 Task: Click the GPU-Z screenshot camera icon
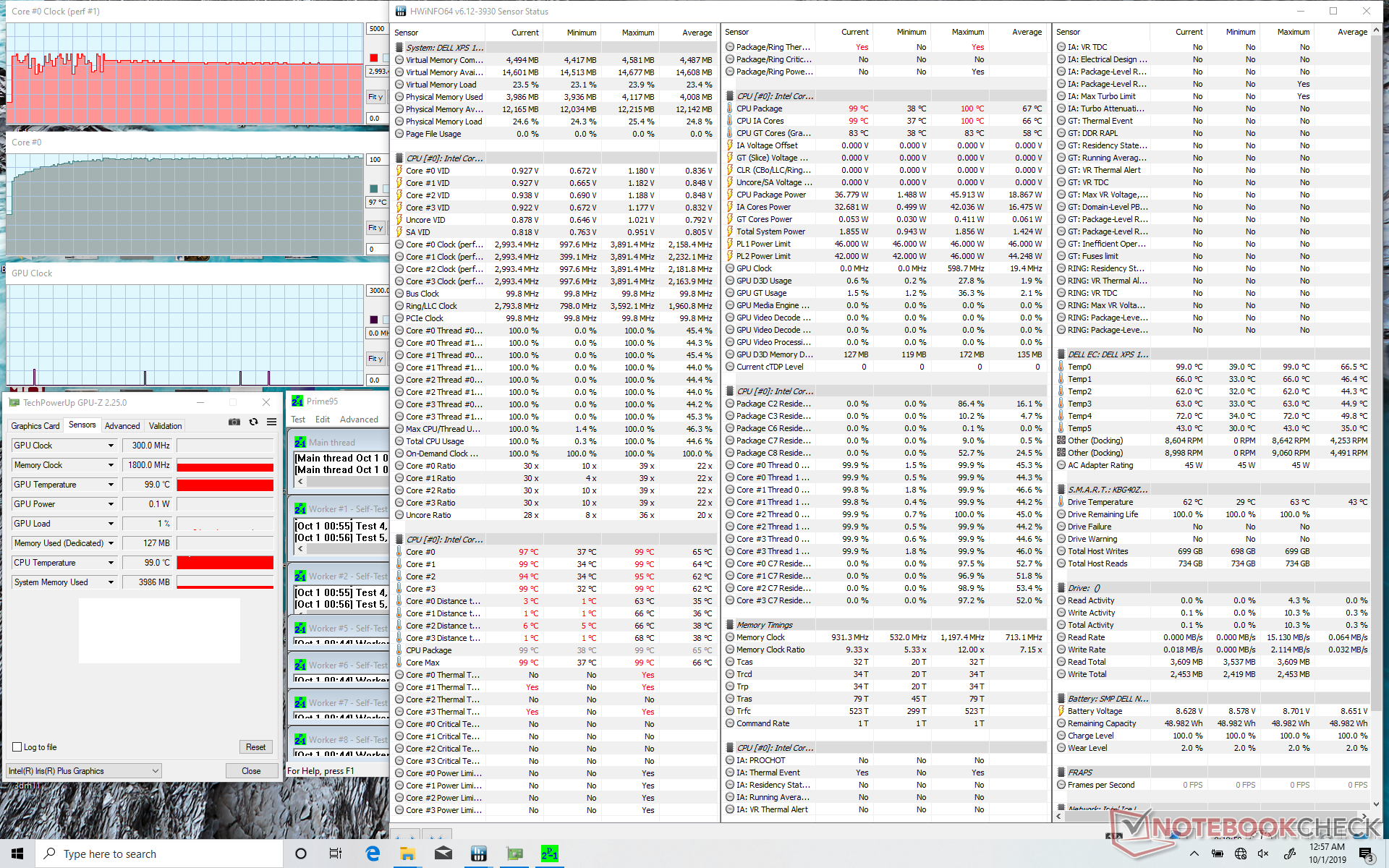coord(234,422)
